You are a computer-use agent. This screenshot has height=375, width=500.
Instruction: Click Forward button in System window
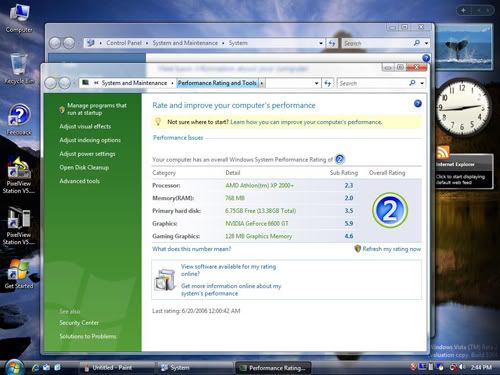point(69,43)
